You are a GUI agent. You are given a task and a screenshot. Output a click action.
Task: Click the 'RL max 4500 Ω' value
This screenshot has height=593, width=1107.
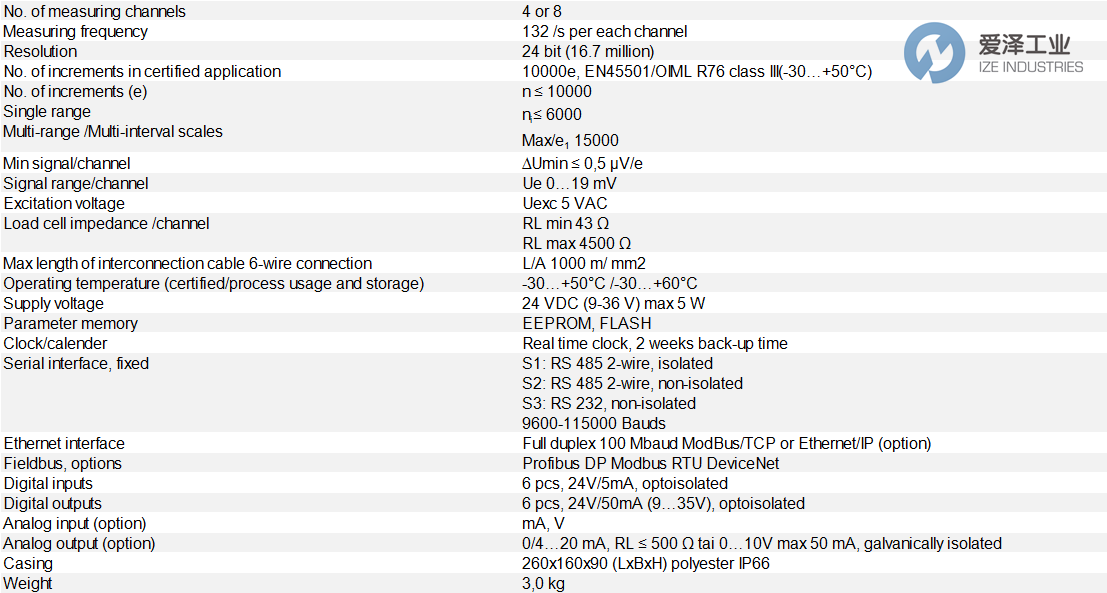tap(577, 243)
